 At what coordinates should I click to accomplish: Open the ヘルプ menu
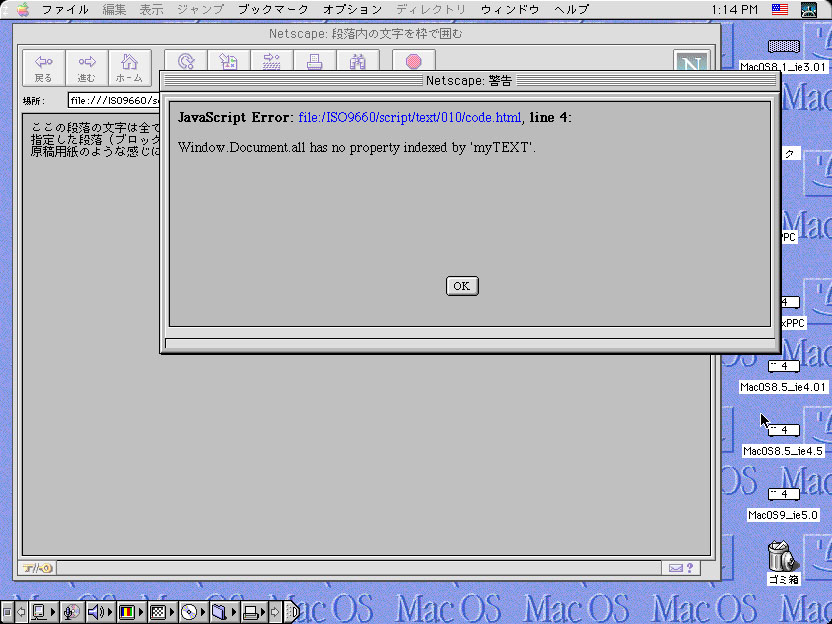[x=571, y=10]
